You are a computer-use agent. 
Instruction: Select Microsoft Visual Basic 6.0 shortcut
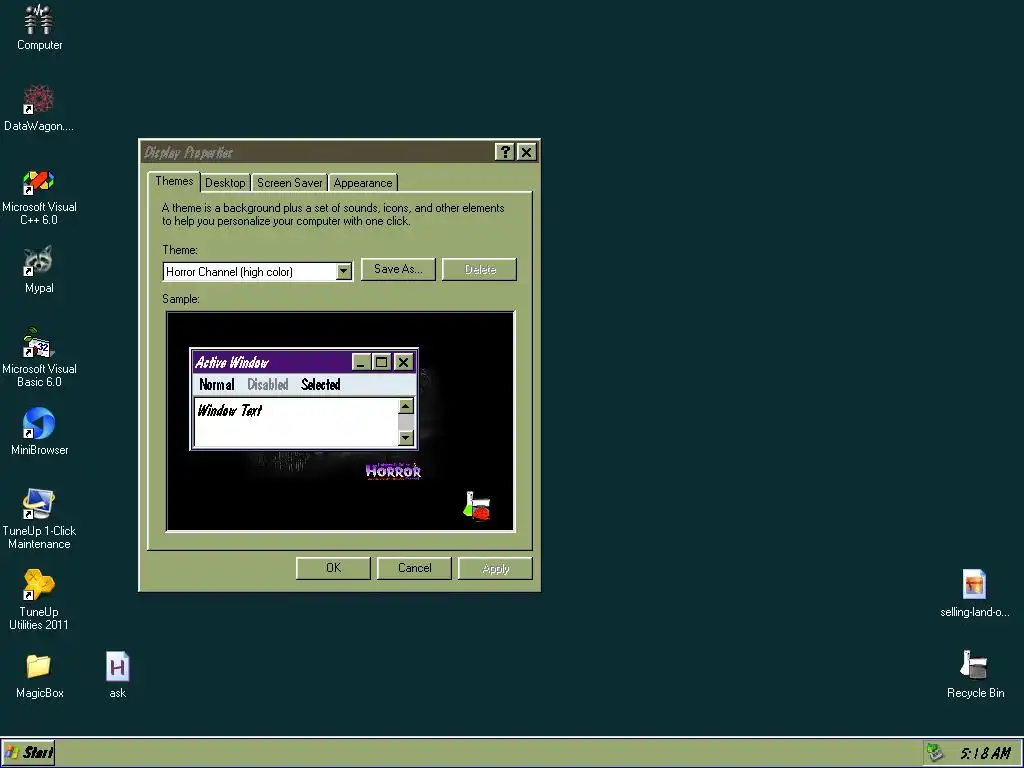(39, 358)
